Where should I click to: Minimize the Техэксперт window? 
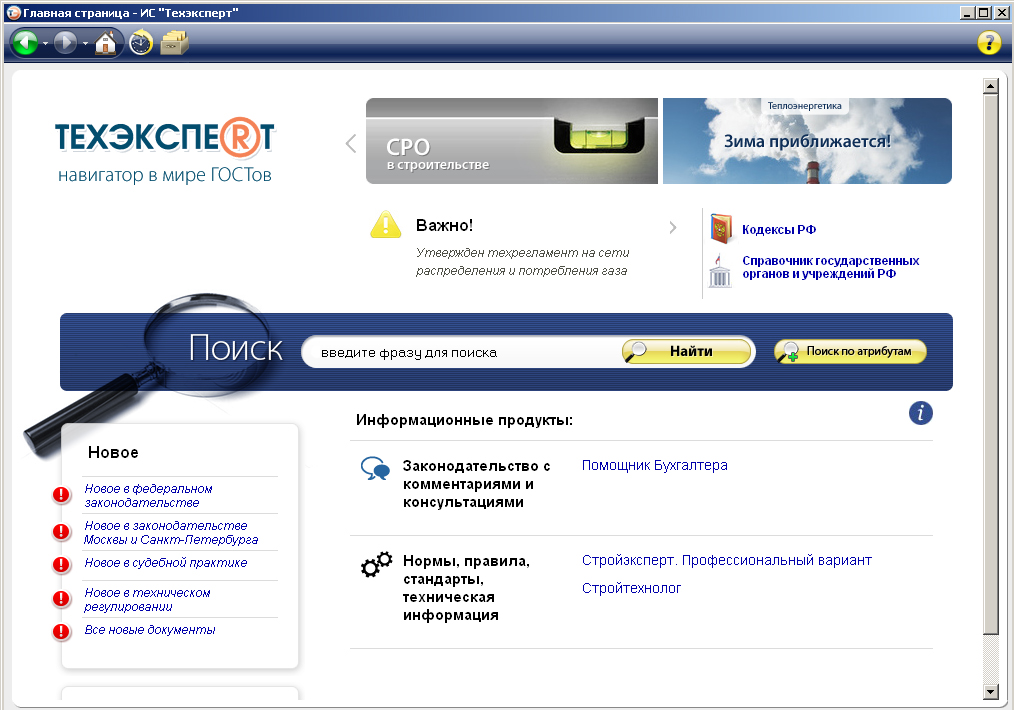pos(967,12)
